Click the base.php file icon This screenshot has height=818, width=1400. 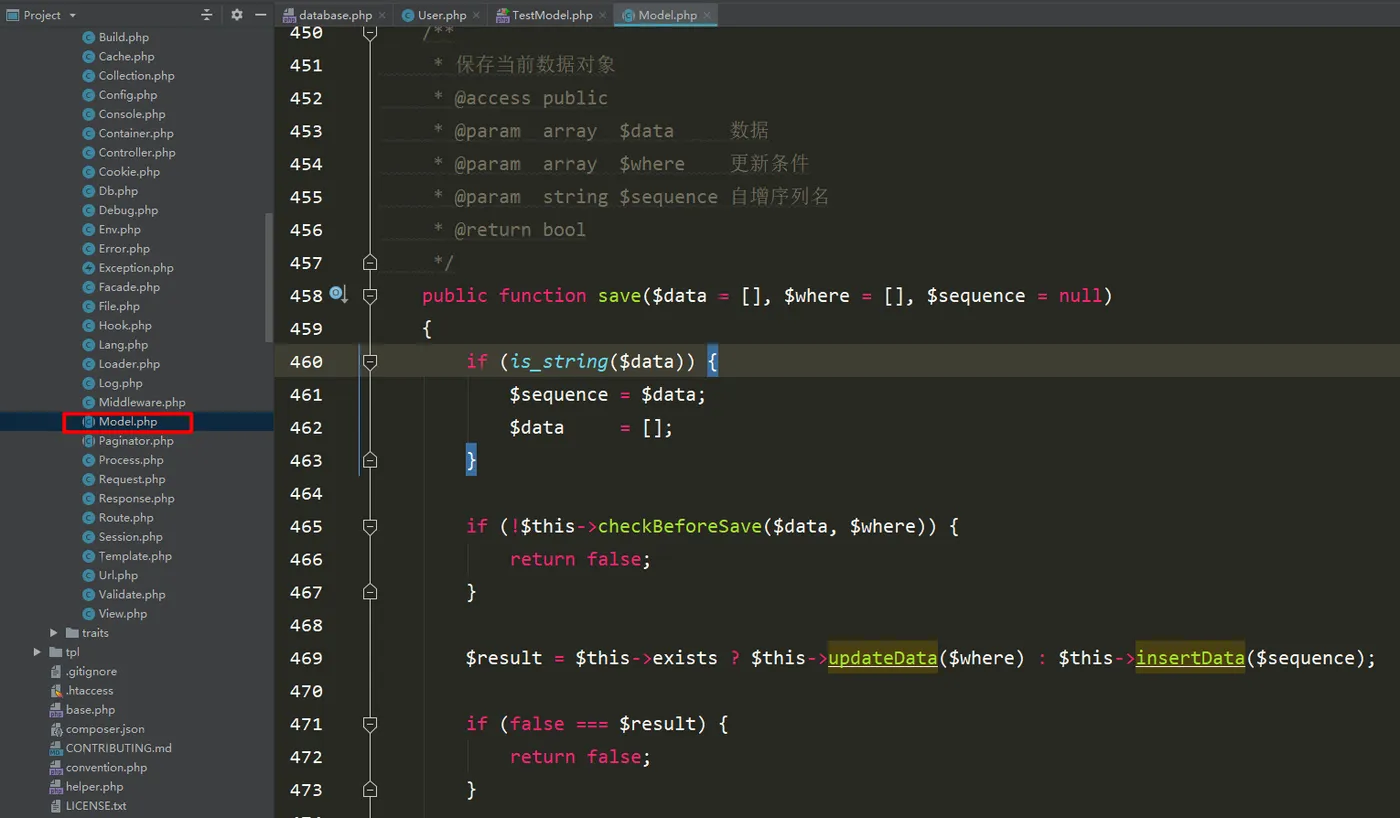[x=56, y=710]
